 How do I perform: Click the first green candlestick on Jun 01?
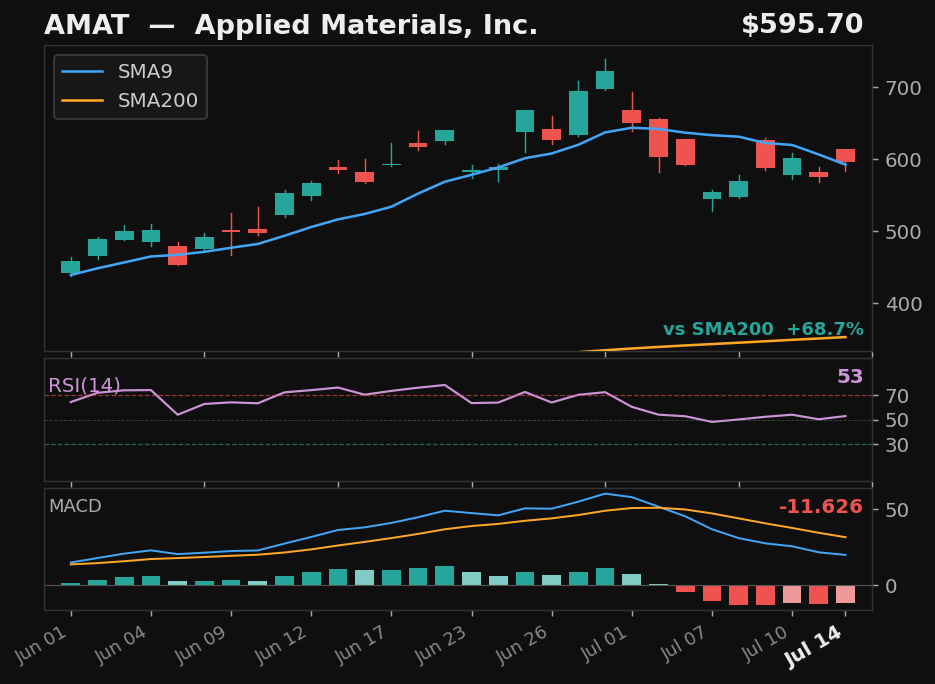tap(70, 267)
